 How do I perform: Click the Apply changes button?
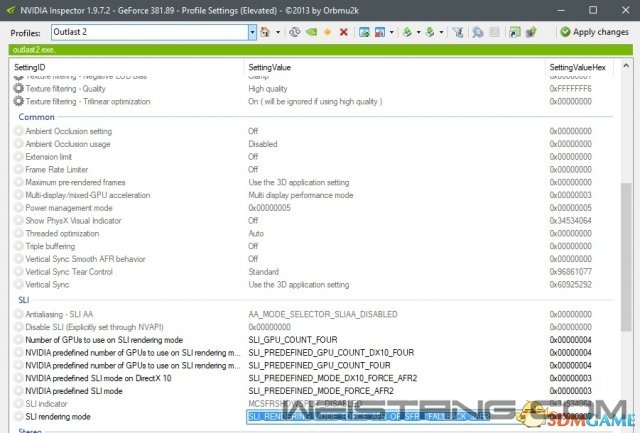[x=594, y=32]
